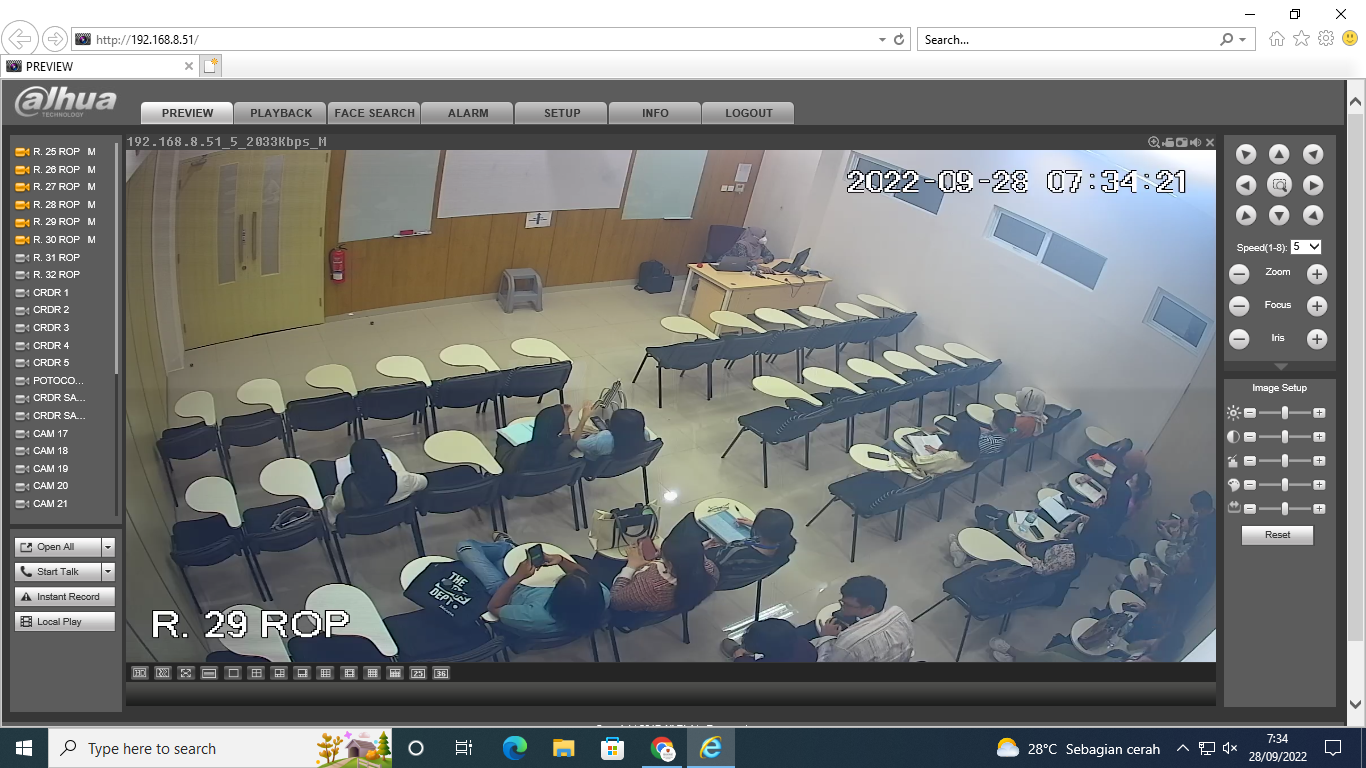Screen dimensions: 1366x768
Task: Increase Focus with its plus button
Action: (x=1317, y=307)
